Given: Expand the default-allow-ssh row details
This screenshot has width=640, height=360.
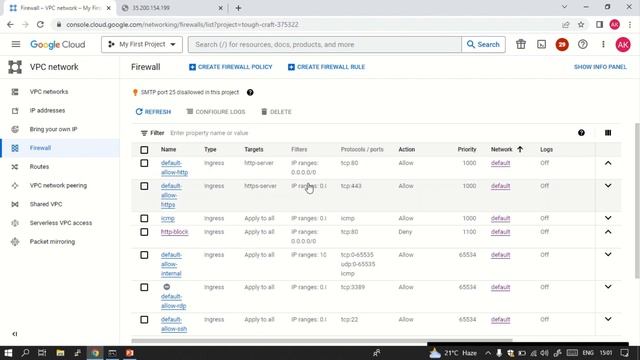Looking at the screenshot, I should [608, 319].
